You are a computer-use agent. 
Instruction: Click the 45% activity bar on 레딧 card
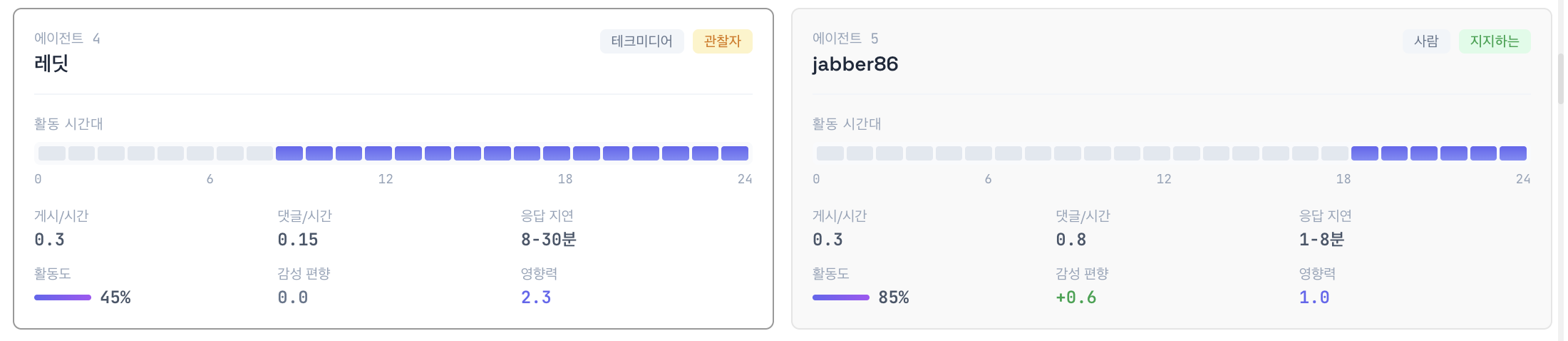pyautogui.click(x=63, y=297)
